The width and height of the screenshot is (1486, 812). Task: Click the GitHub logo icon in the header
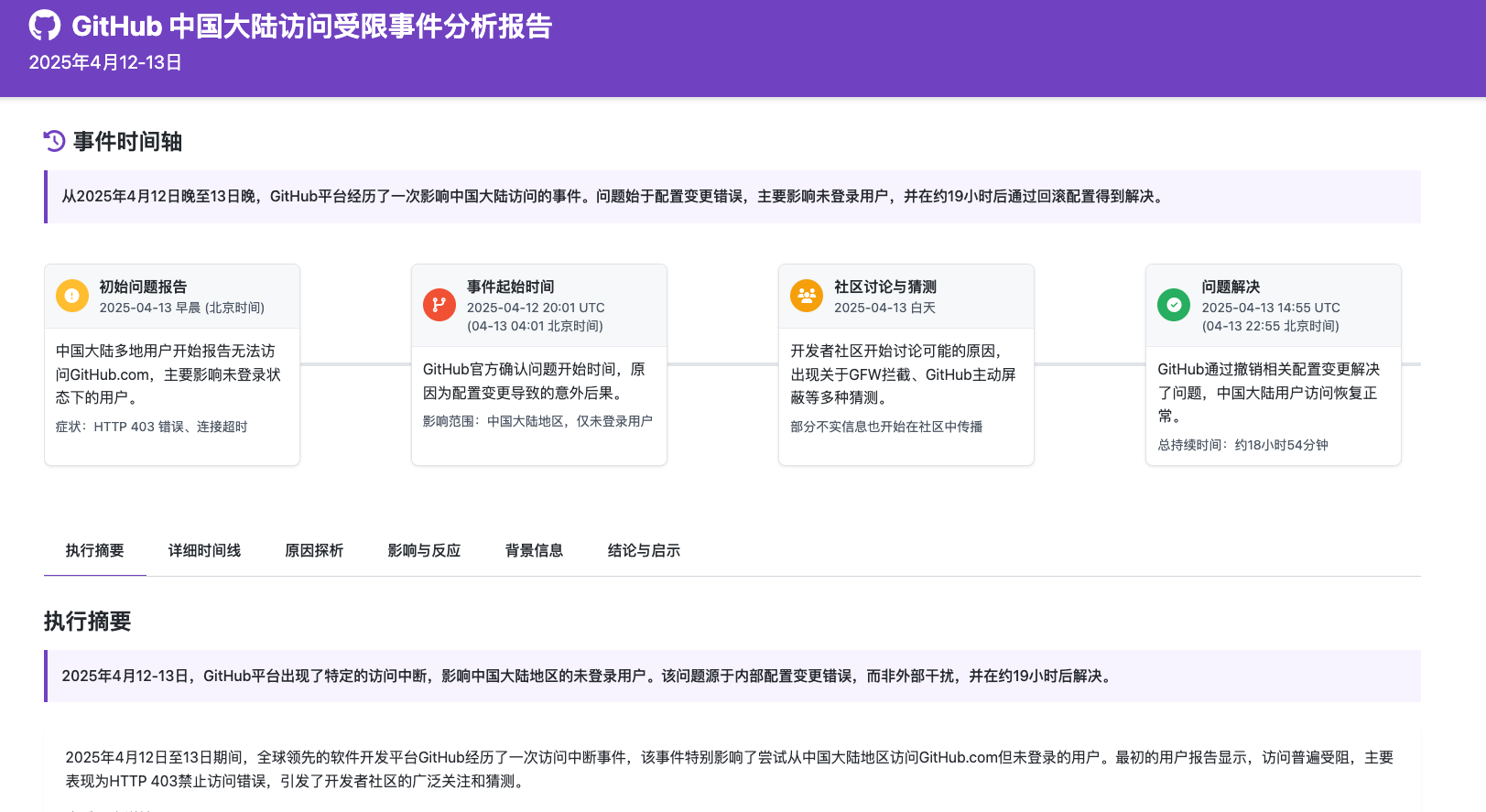tap(45, 26)
